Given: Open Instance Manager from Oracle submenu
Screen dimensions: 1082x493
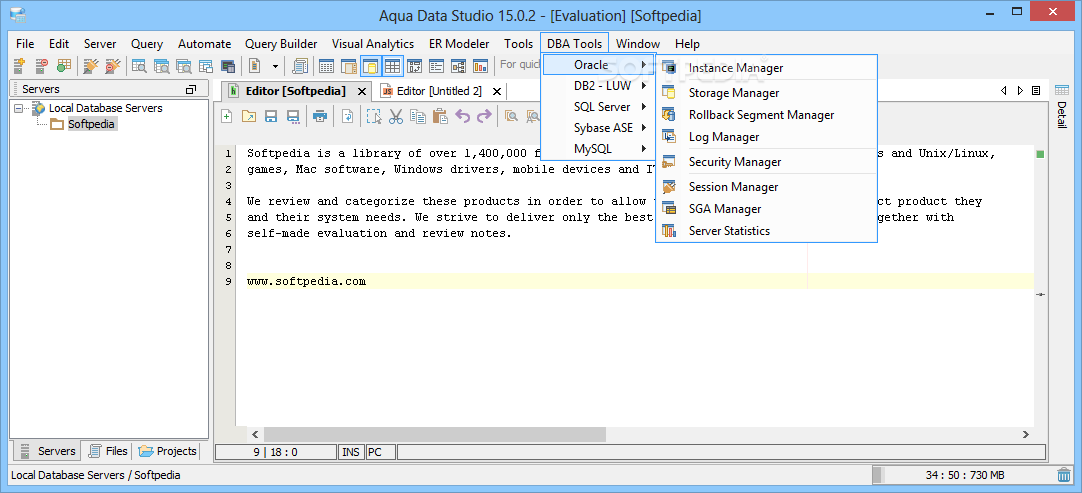Looking at the screenshot, I should pos(767,68).
